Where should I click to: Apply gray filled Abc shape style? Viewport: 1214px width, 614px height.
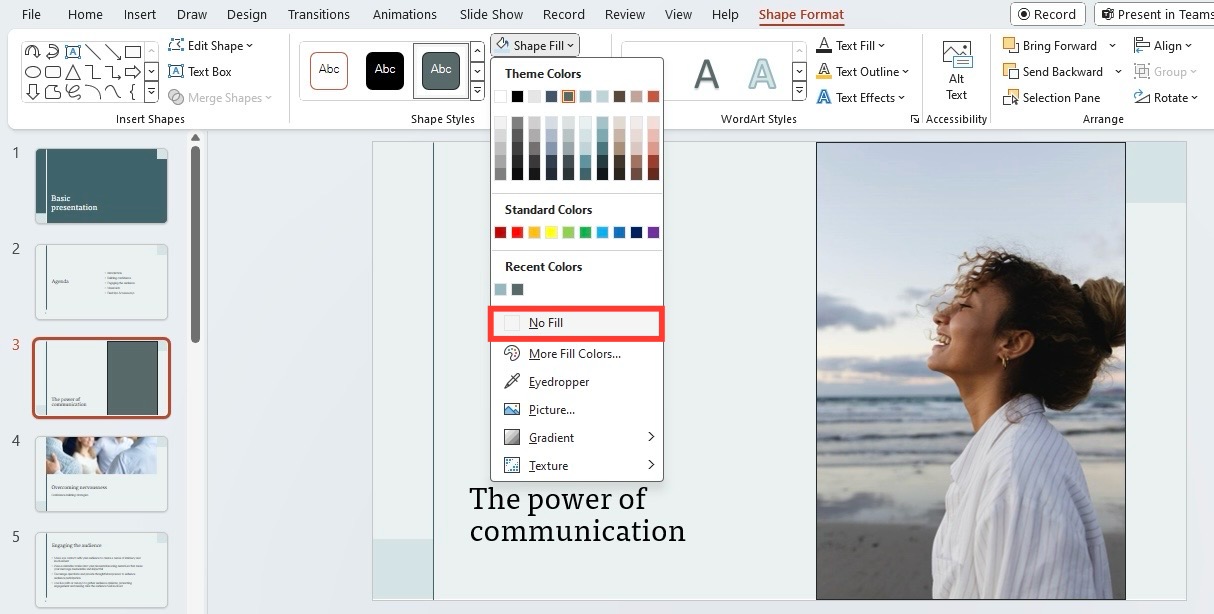[441, 70]
